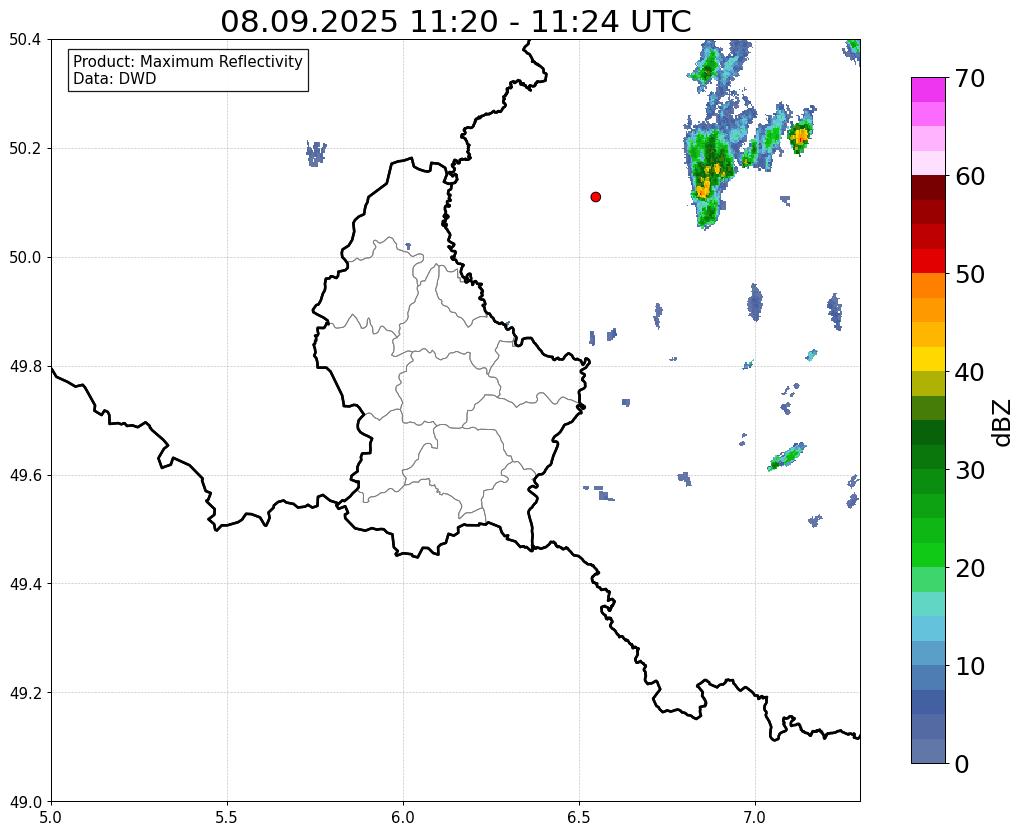Click the longitude axis label "6.0"
Image resolution: width=1023 pixels, height=834 pixels.
click(403, 817)
